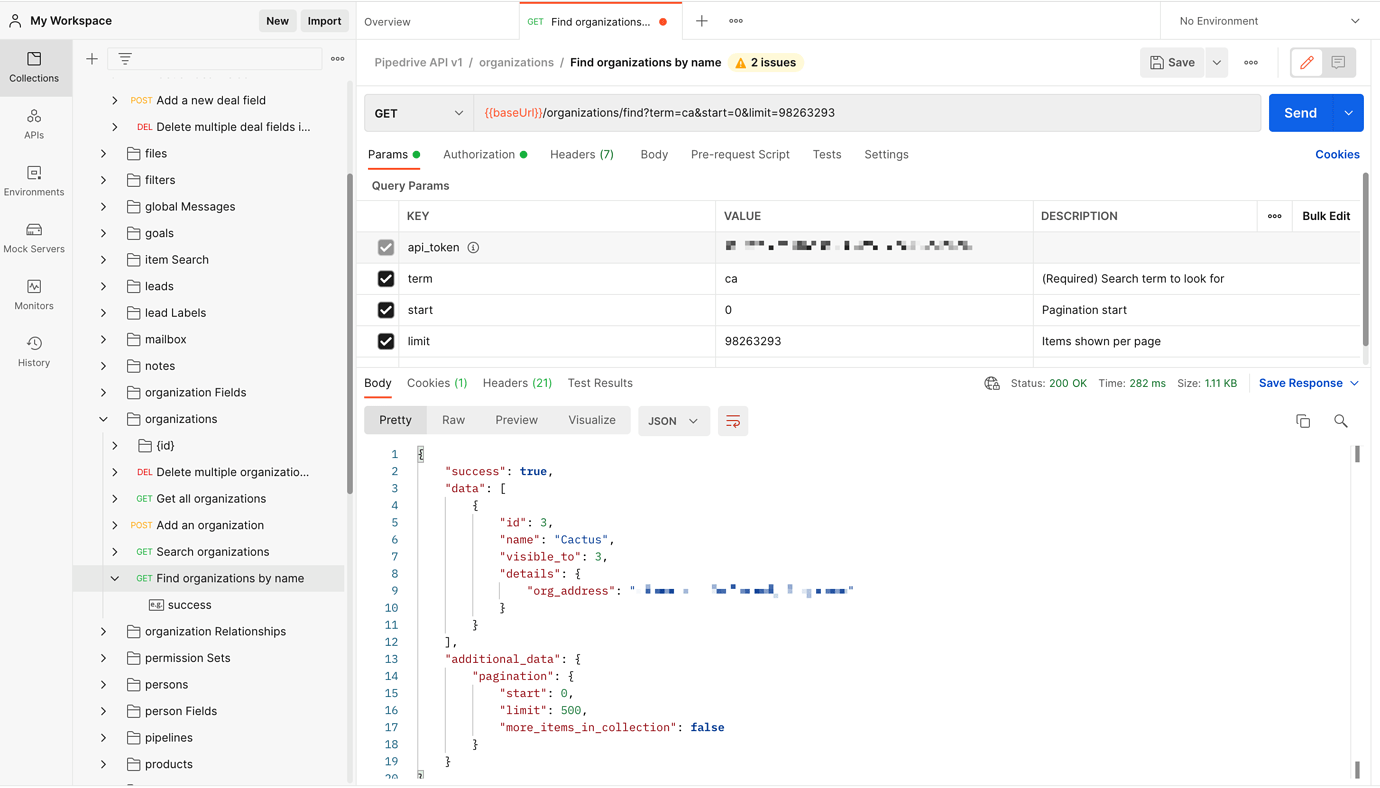1380x788 pixels.
Task: Open the Environments sidebar panel
Action: tap(33, 180)
